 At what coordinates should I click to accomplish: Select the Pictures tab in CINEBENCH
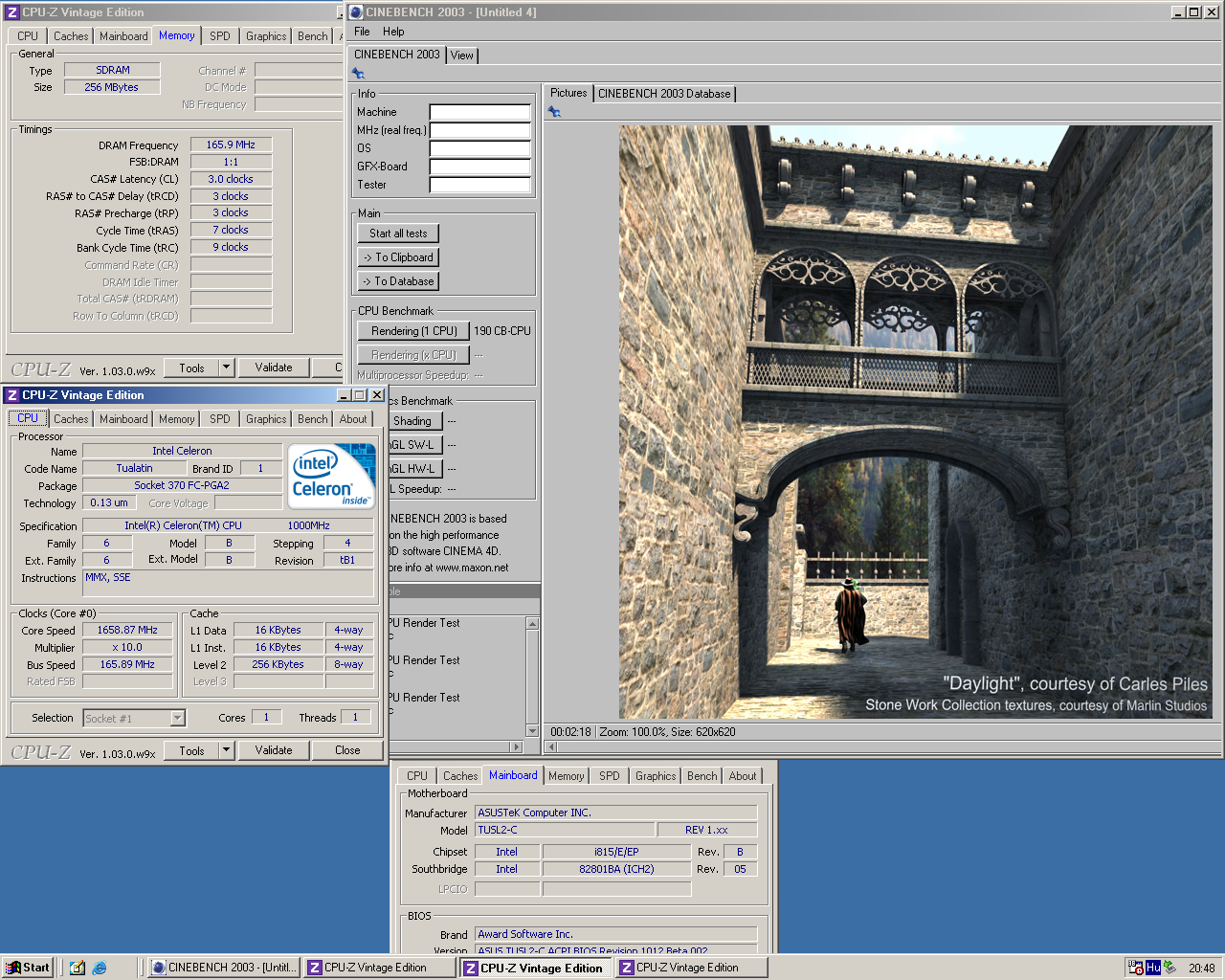coord(568,93)
